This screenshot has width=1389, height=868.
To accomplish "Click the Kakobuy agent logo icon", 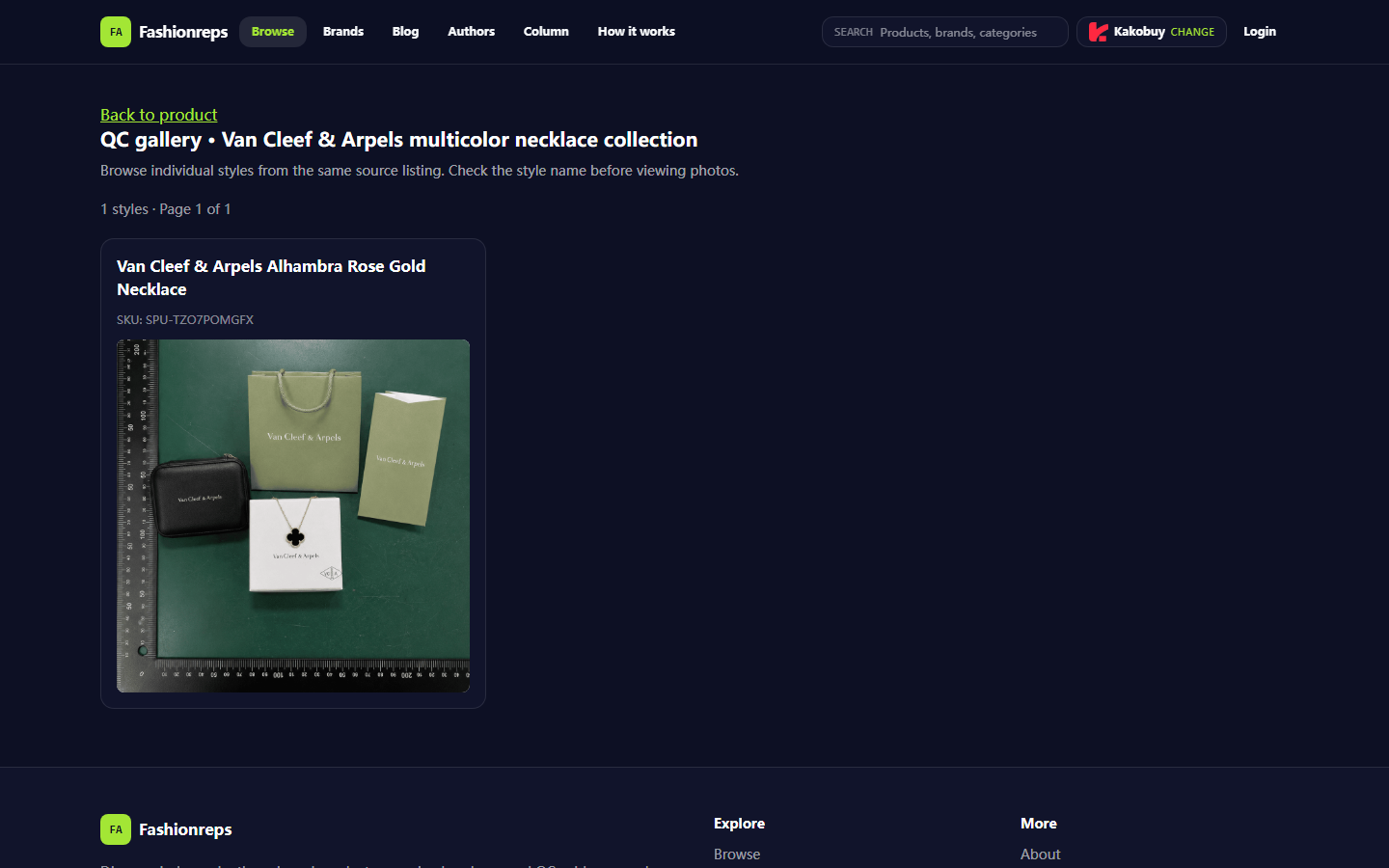I will (1098, 32).
